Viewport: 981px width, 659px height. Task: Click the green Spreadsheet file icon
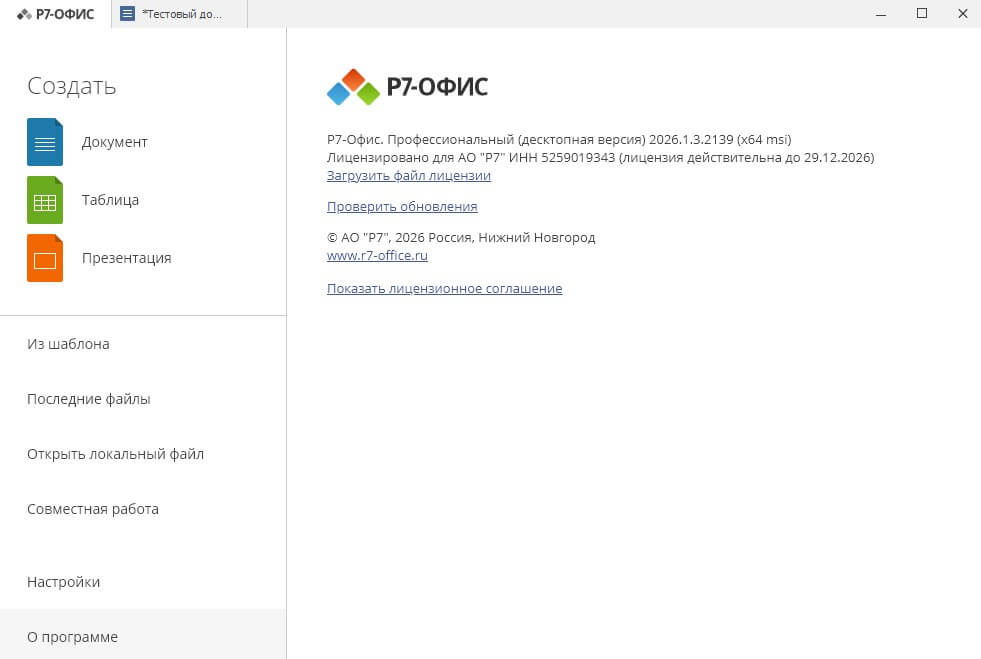[45, 200]
